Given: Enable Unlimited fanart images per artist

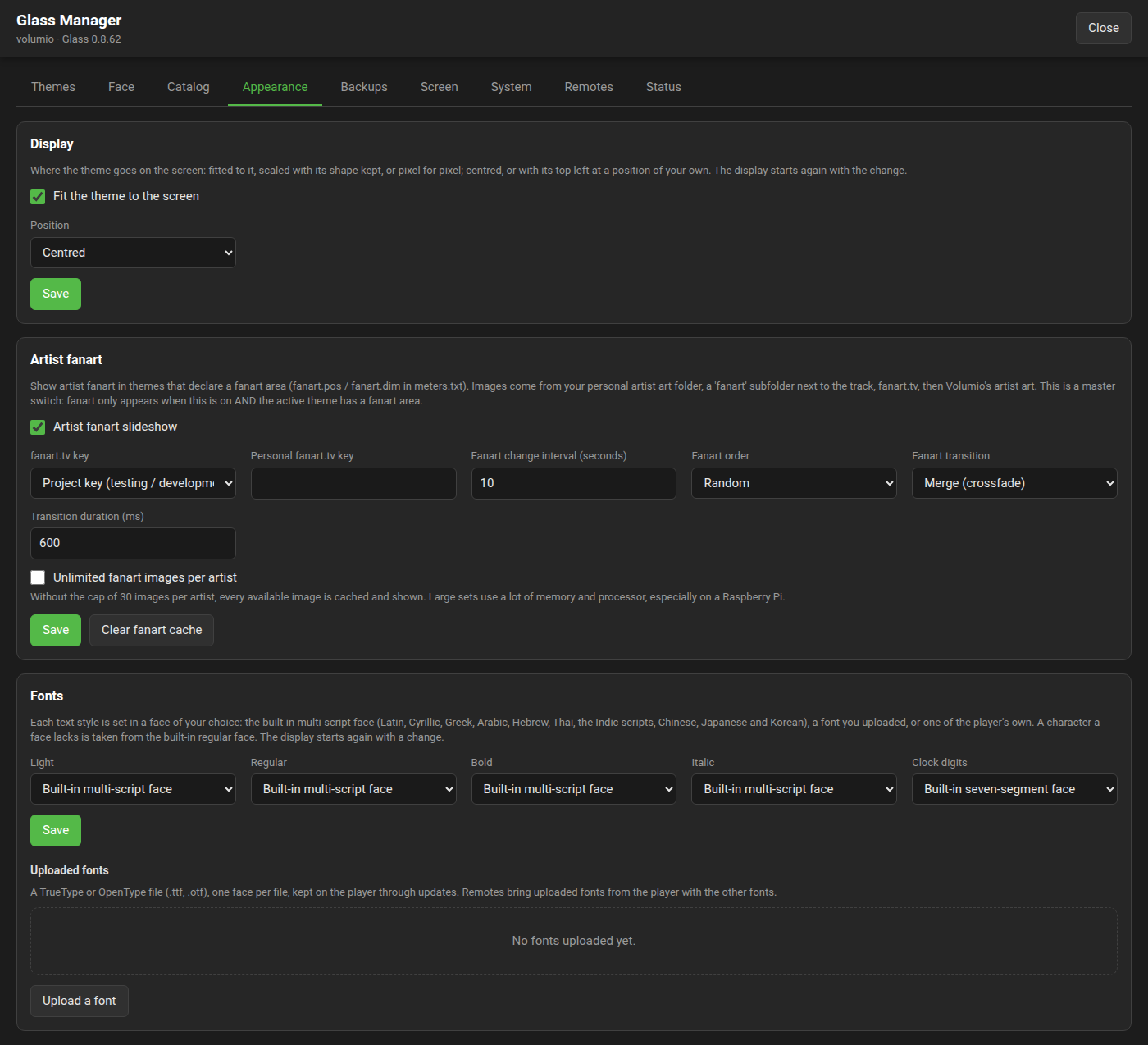Looking at the screenshot, I should 38,577.
